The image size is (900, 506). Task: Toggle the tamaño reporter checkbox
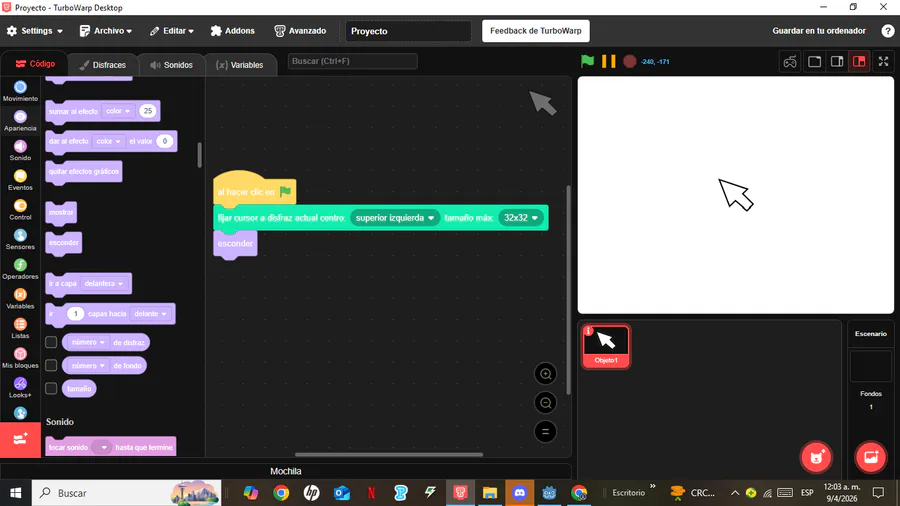pos(51,388)
